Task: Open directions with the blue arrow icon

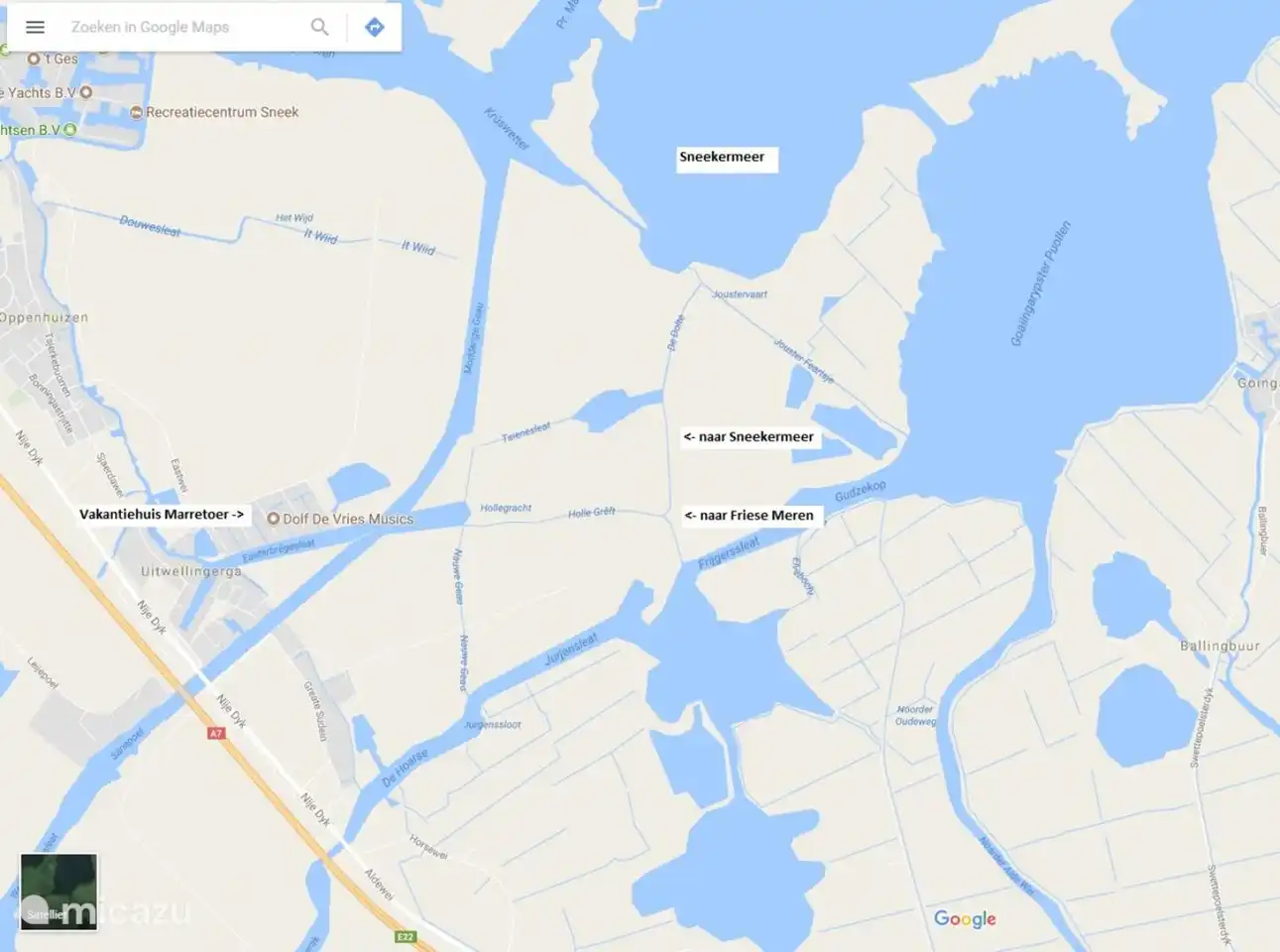Action: point(374,27)
